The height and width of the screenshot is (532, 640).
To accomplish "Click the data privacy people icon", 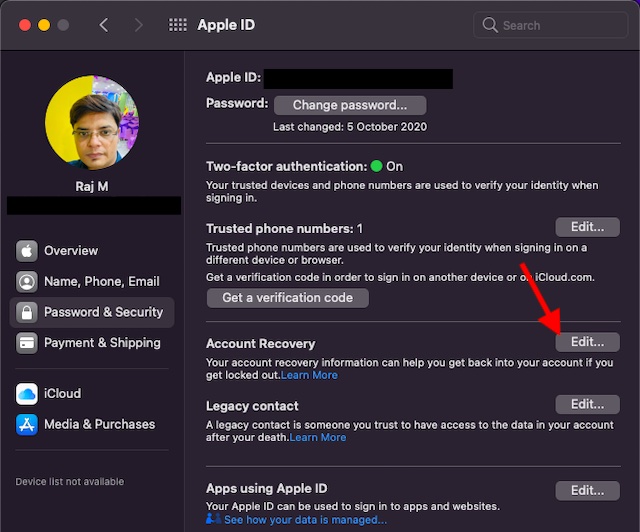I will click(213, 519).
